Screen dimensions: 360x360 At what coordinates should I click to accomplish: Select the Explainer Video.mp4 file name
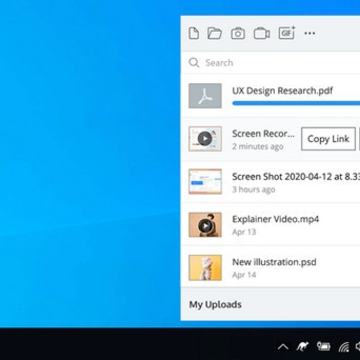click(x=275, y=219)
